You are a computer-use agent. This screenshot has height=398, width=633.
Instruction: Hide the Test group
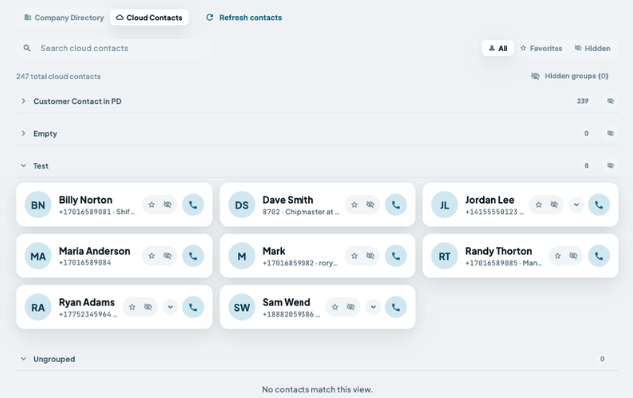(x=610, y=165)
